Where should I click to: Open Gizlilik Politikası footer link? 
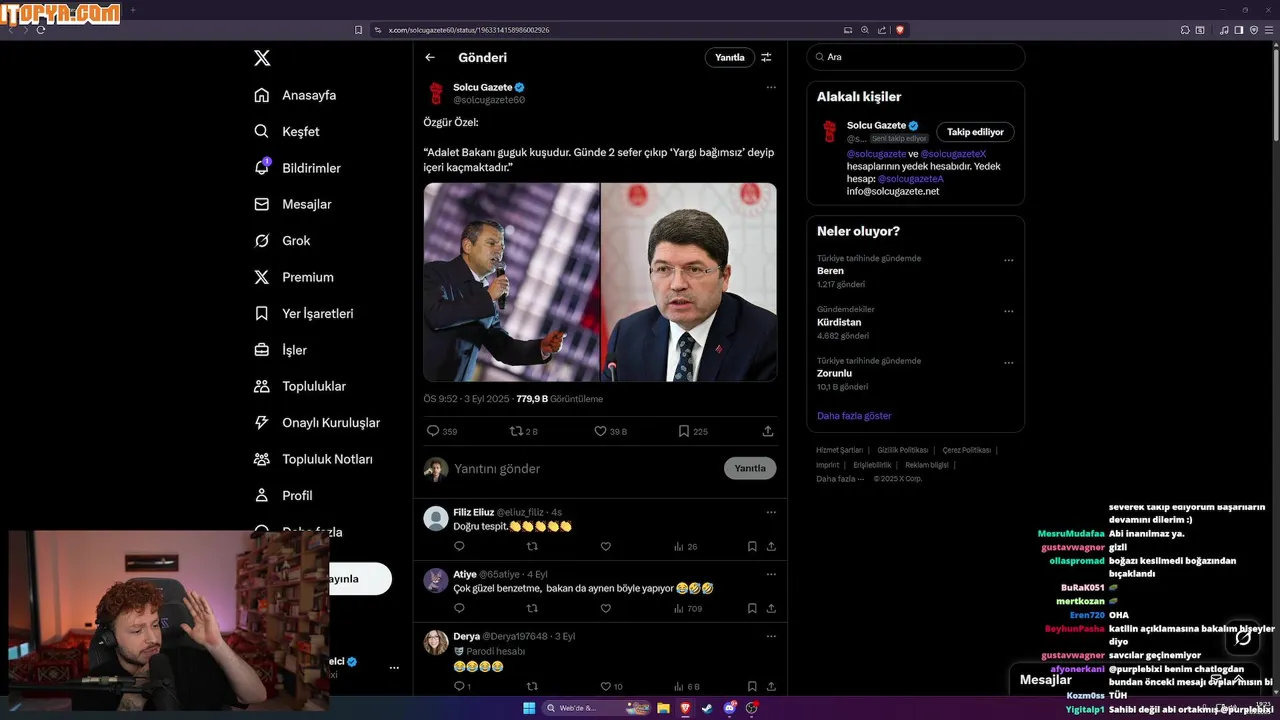903,450
